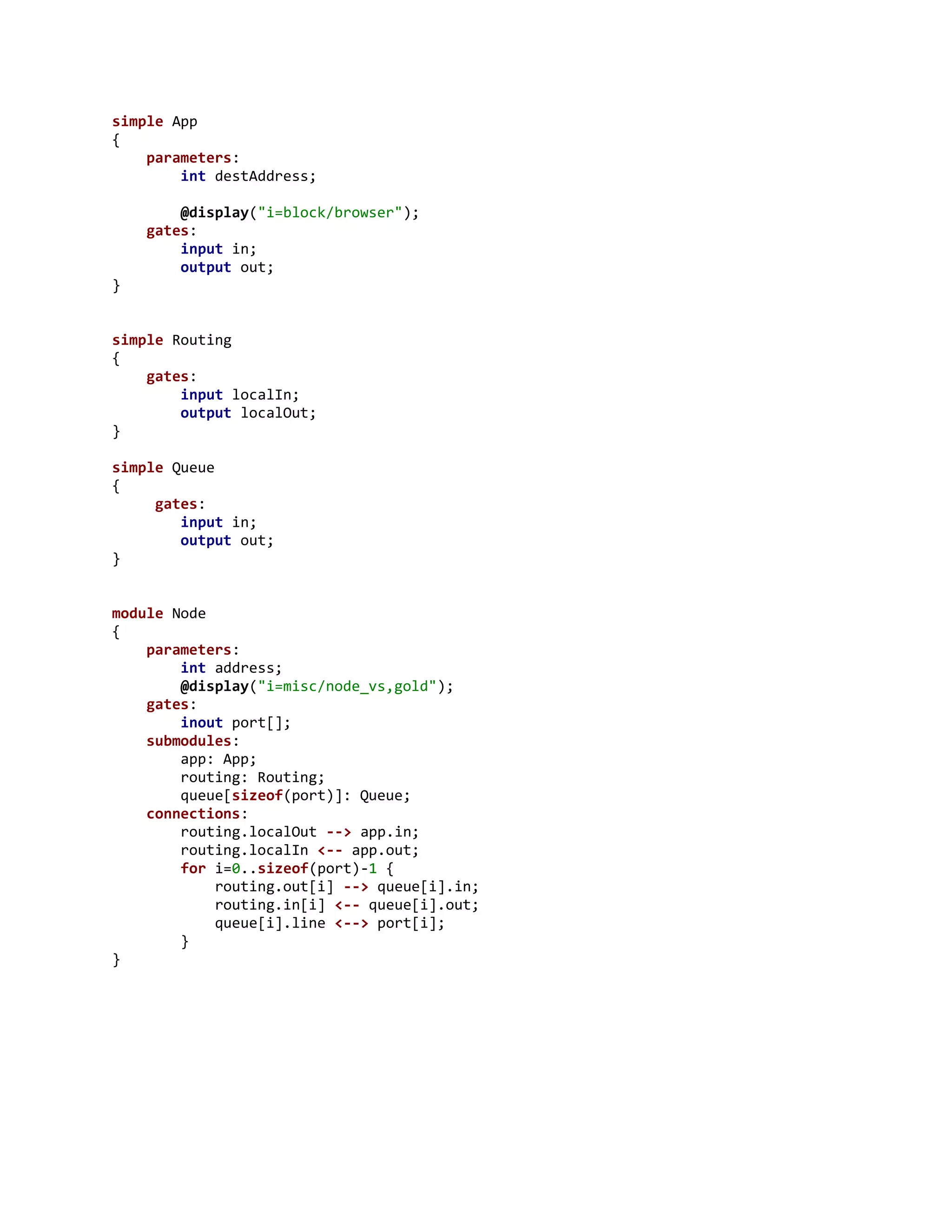Click 'output localOut;' gate line
This screenshot has height=1232, width=952.
coord(248,413)
